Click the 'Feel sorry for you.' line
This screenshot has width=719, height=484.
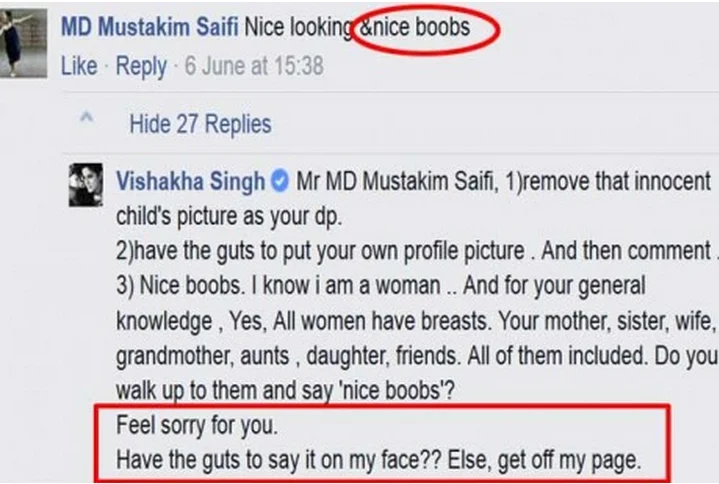(196, 425)
